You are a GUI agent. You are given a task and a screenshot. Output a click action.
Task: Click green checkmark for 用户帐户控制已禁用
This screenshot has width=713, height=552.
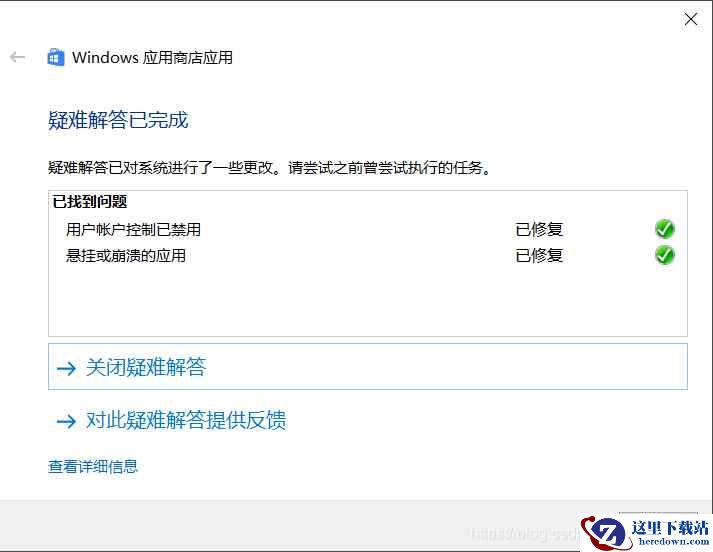pos(664,229)
